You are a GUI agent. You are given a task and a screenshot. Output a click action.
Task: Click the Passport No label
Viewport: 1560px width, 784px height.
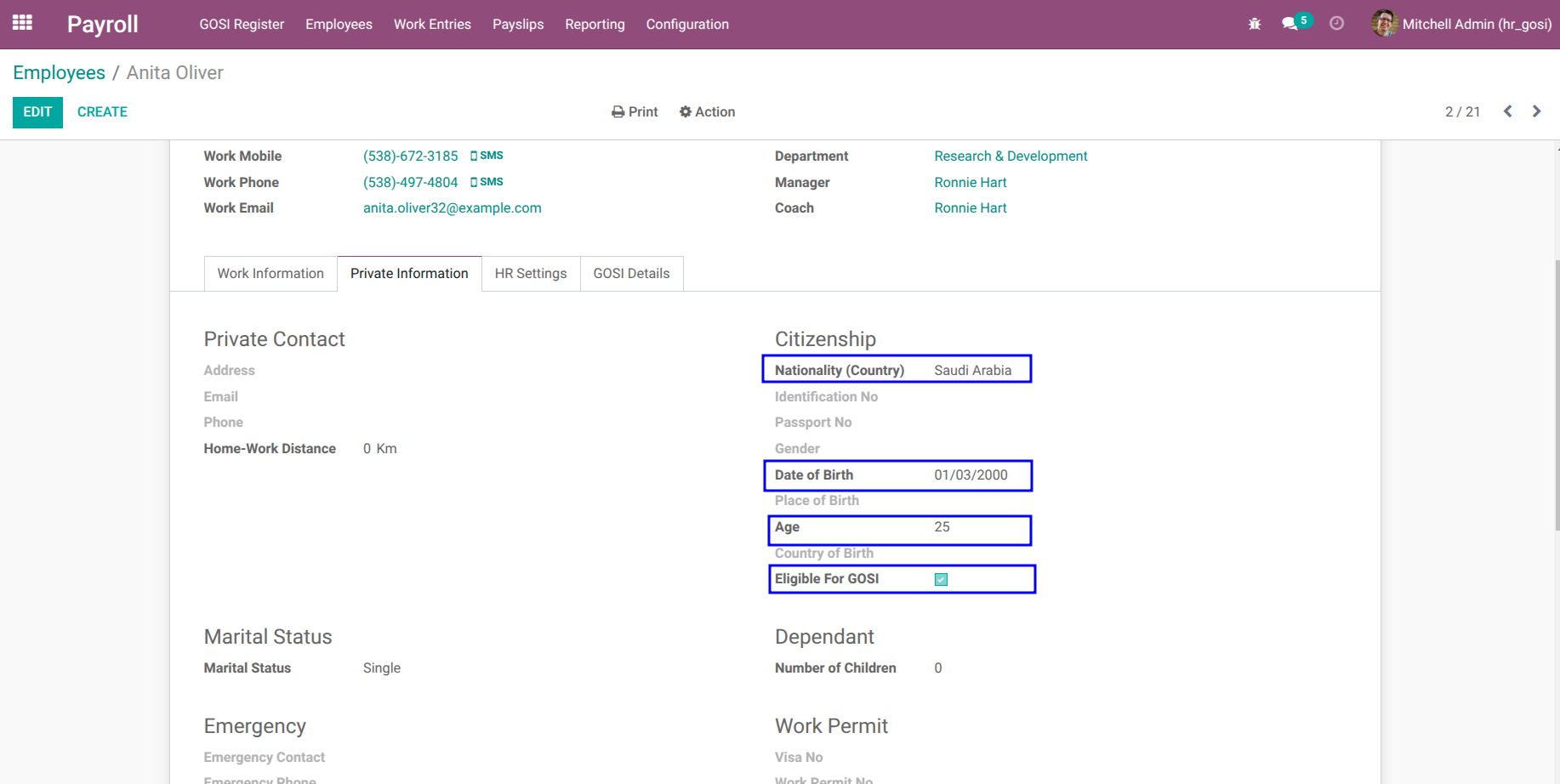(x=813, y=423)
